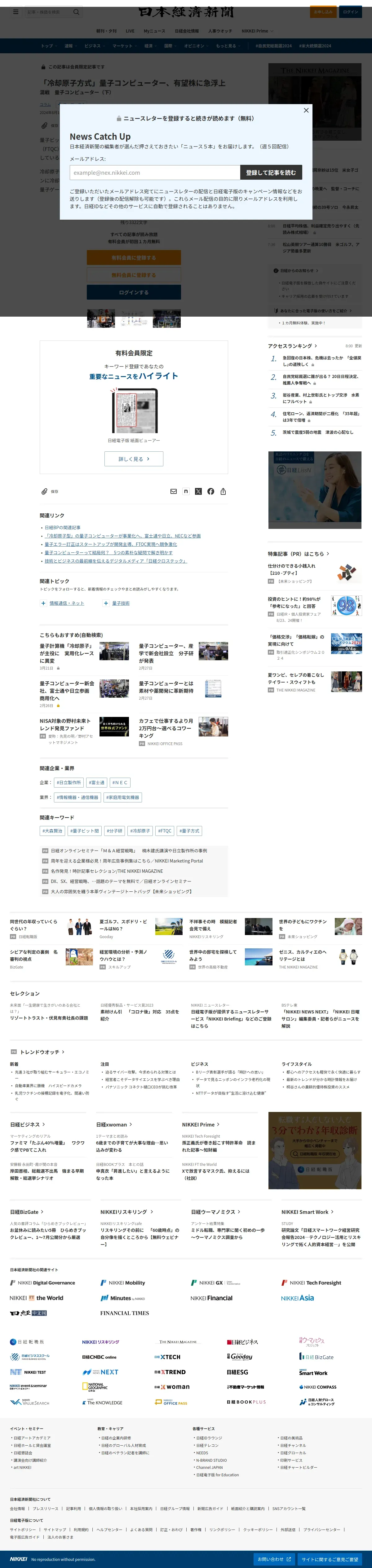Screen dimensions: 372x1568
Task: Select the #日立製作所 company tag
Action: (x=68, y=782)
